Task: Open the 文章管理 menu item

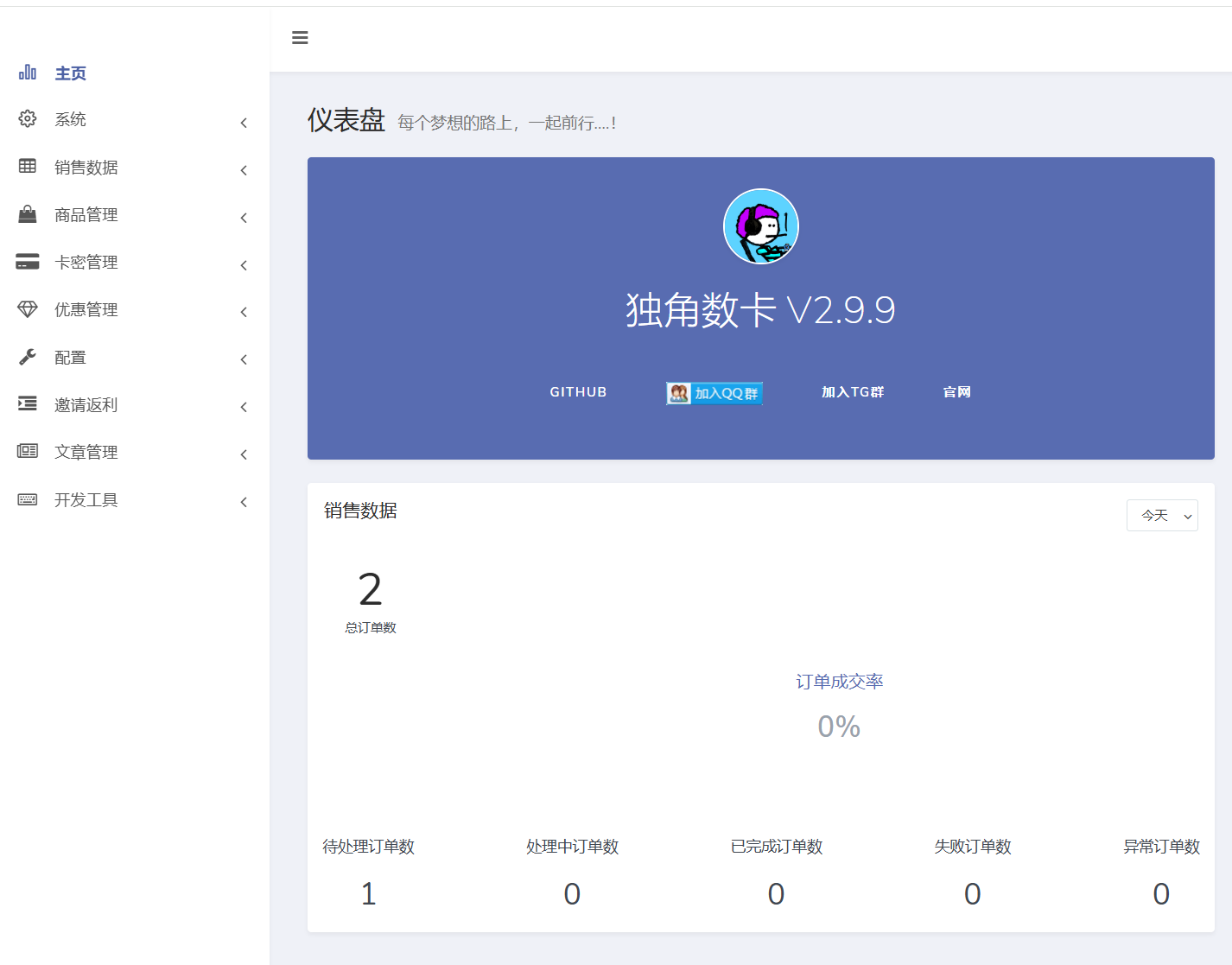Action: [86, 452]
